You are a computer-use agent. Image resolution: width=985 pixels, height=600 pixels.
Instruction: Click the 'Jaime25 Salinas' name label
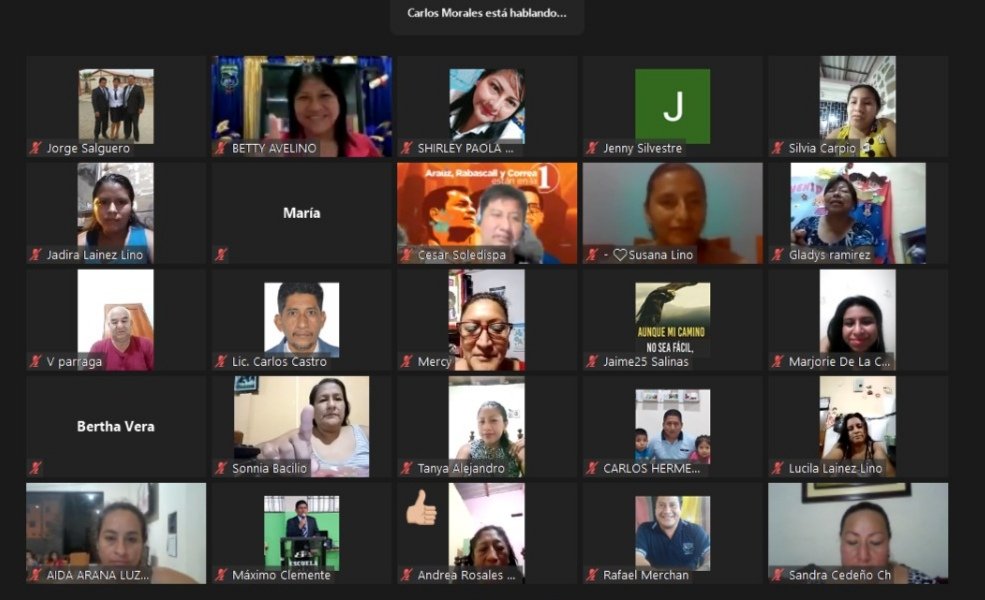click(646, 362)
